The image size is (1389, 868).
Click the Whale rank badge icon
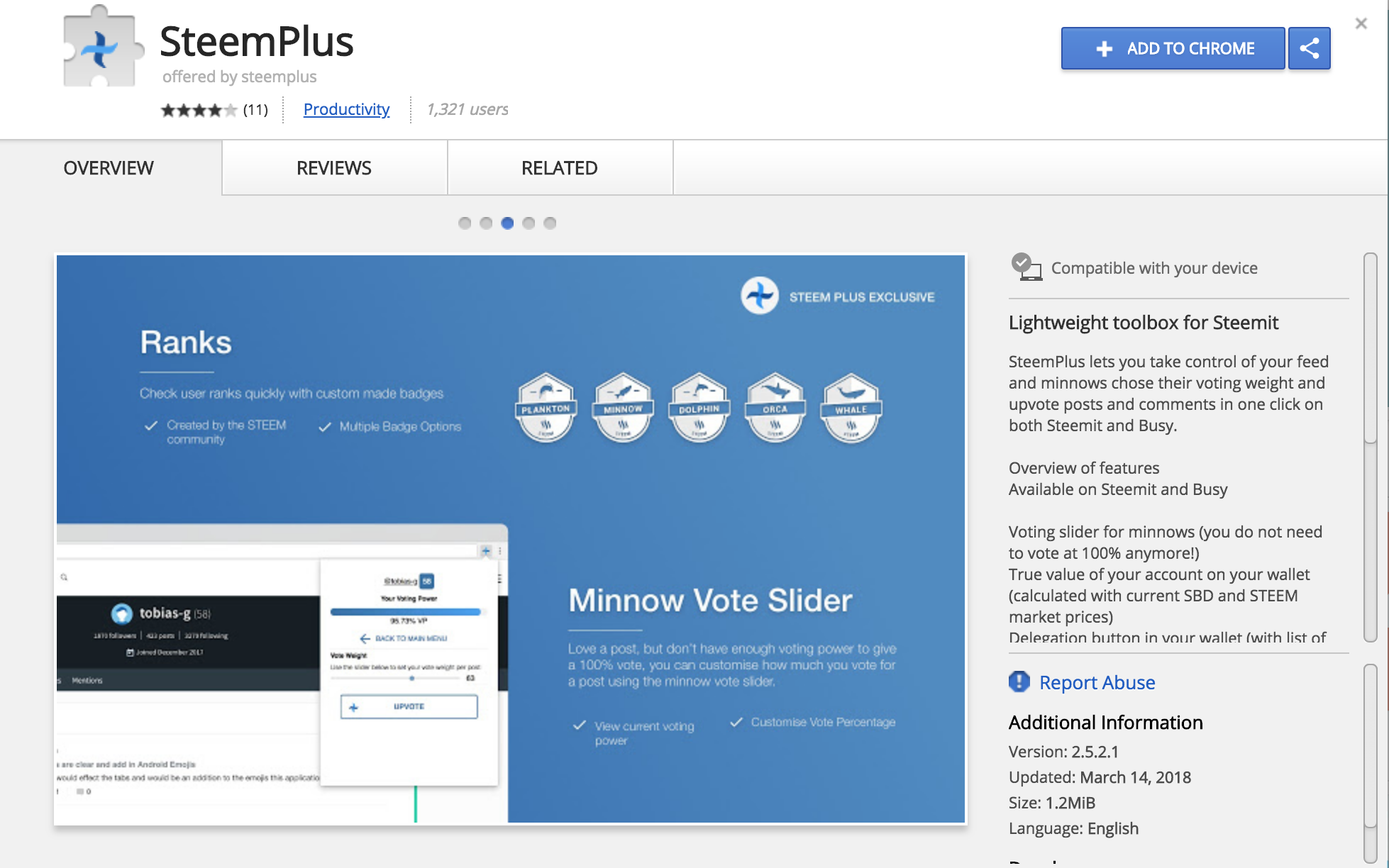coord(852,404)
